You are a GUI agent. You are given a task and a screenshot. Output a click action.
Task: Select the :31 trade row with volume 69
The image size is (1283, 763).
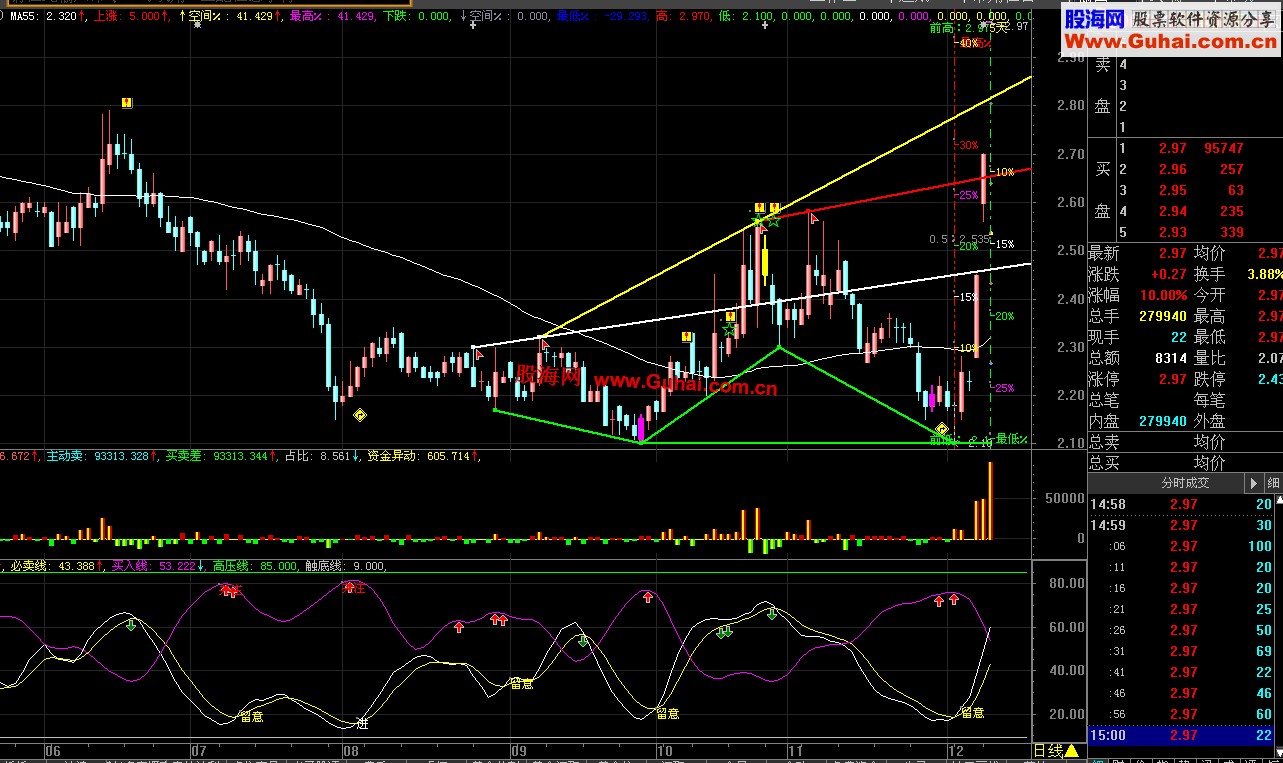1181,651
